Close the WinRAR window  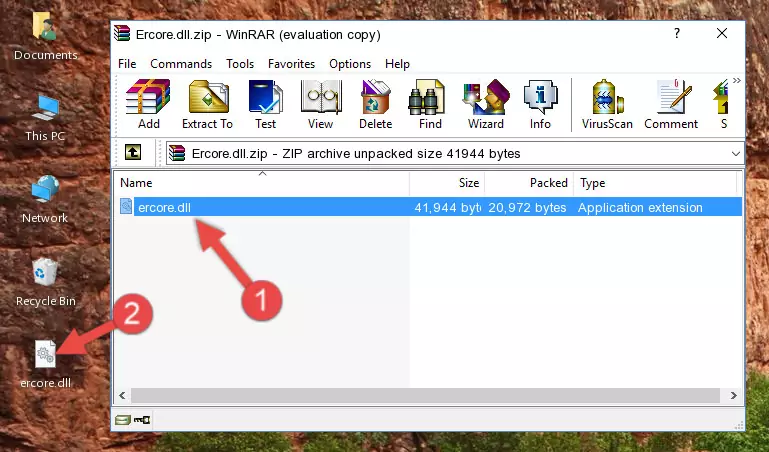point(722,33)
